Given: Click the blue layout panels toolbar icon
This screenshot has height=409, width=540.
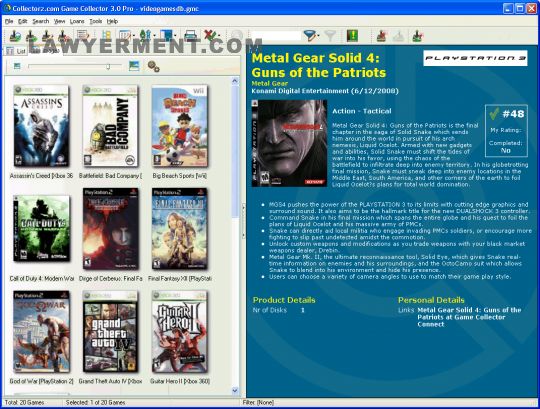Looking at the screenshot, I should [x=166, y=35].
